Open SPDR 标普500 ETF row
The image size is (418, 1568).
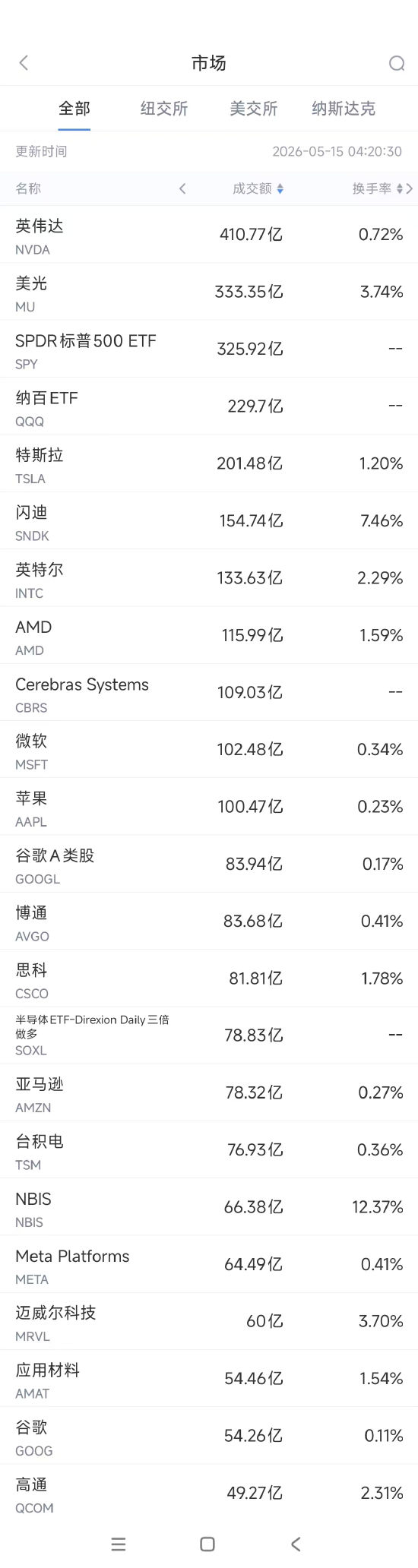209,349
